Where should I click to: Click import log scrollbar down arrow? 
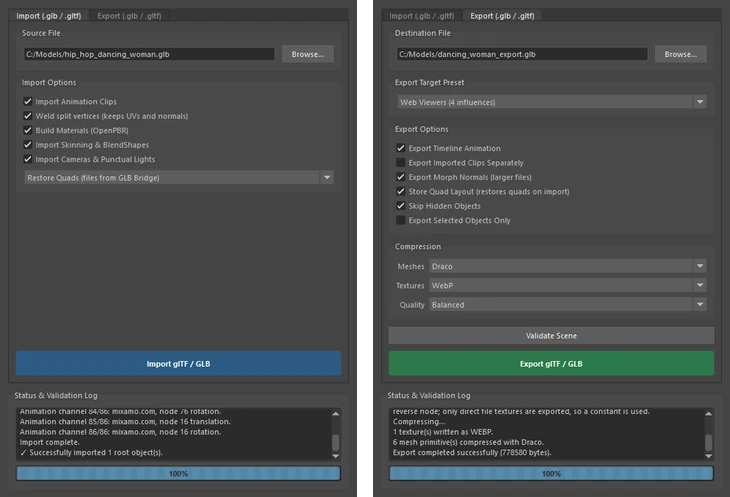pos(336,456)
